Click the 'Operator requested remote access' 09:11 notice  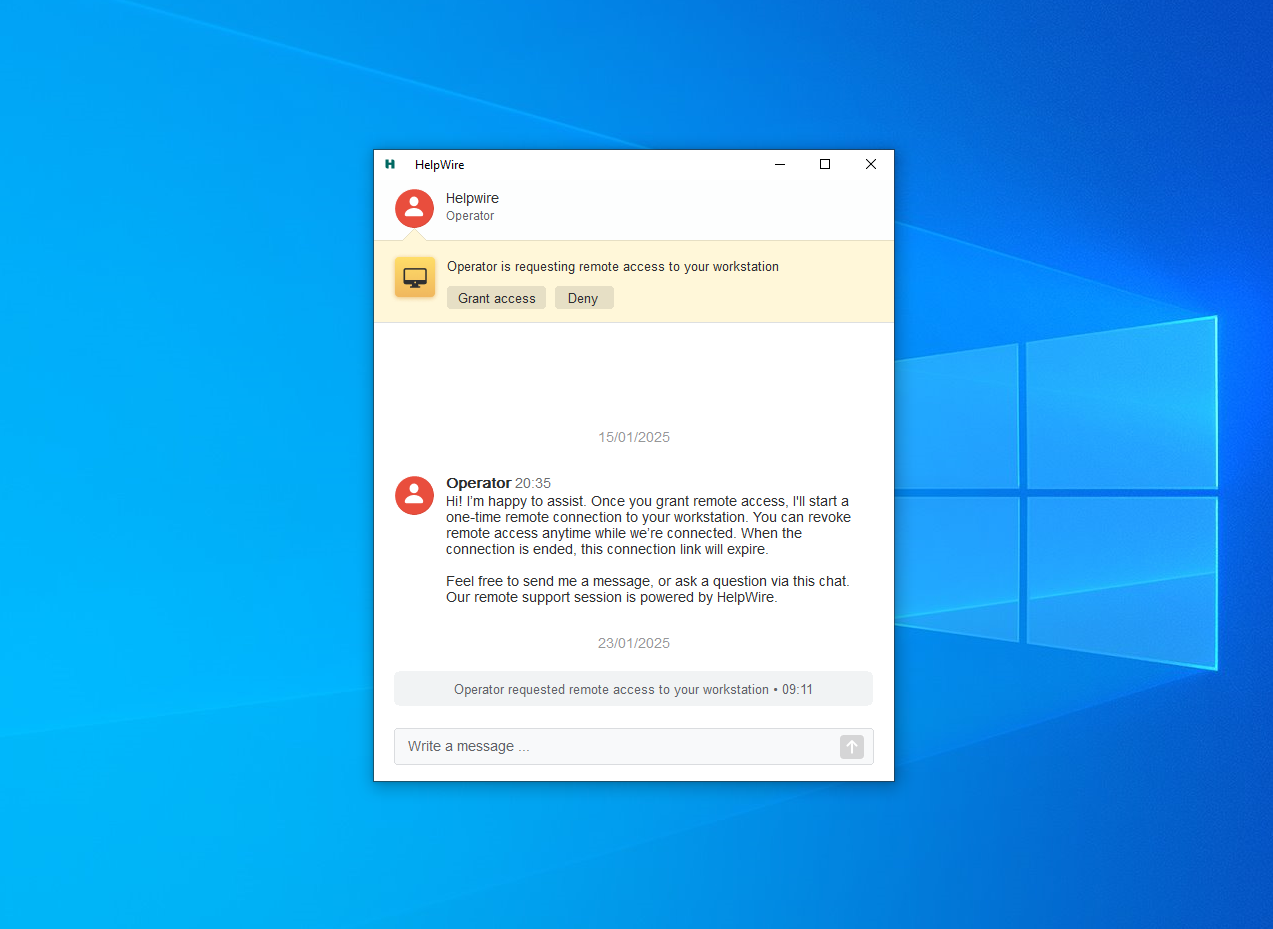(x=634, y=689)
